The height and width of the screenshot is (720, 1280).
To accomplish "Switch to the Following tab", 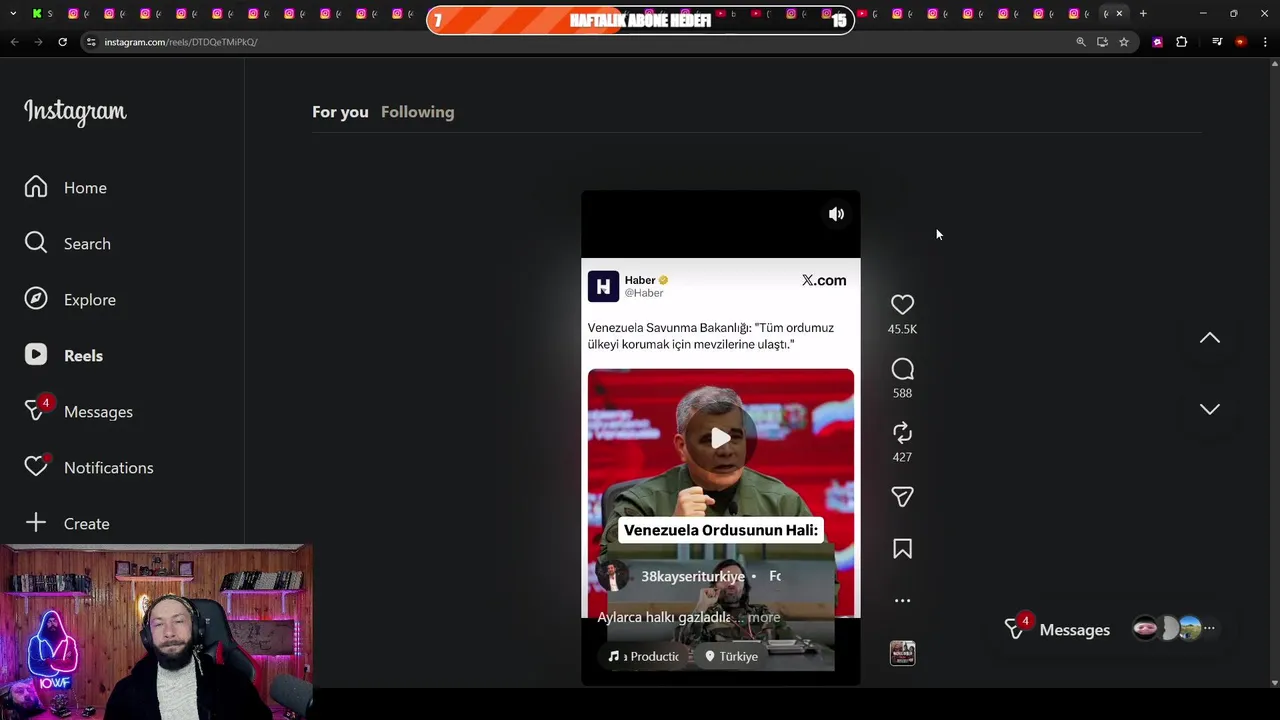I will [417, 112].
